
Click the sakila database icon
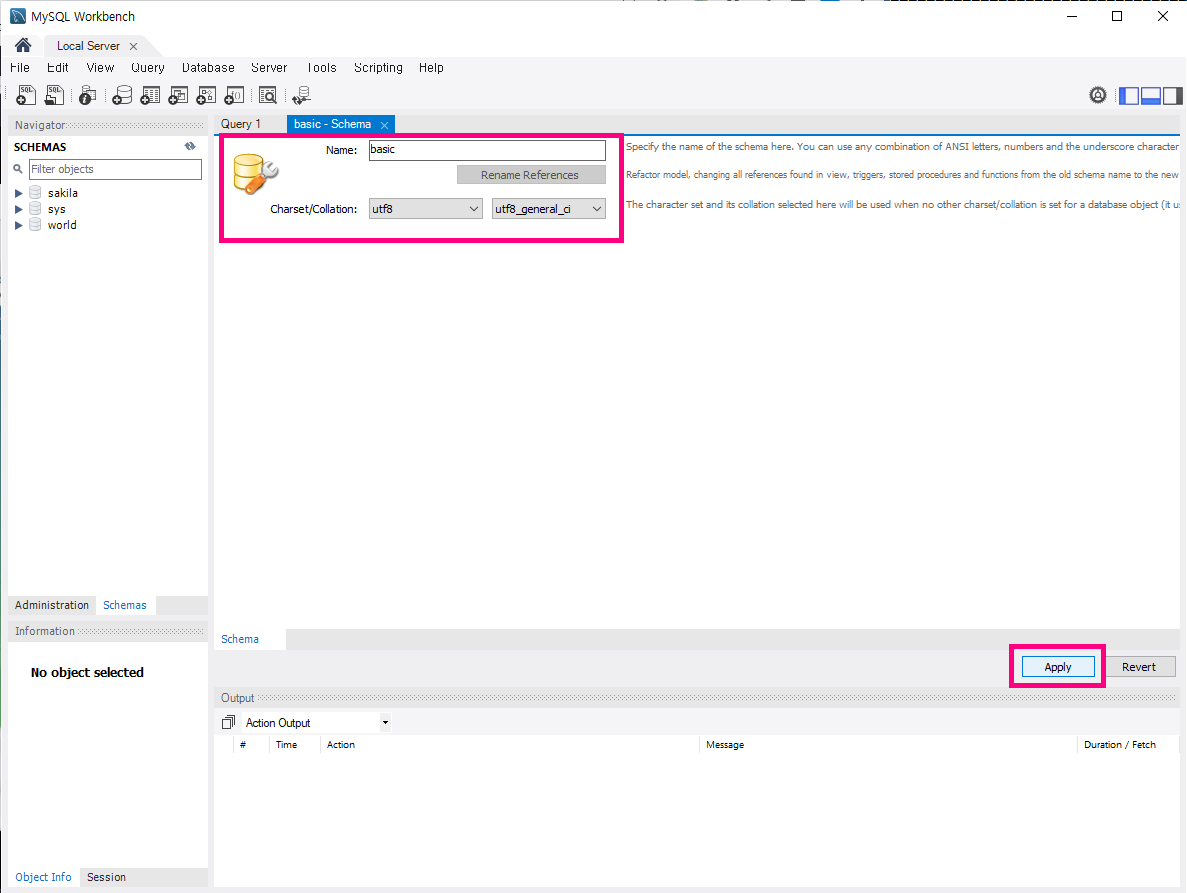coord(35,192)
